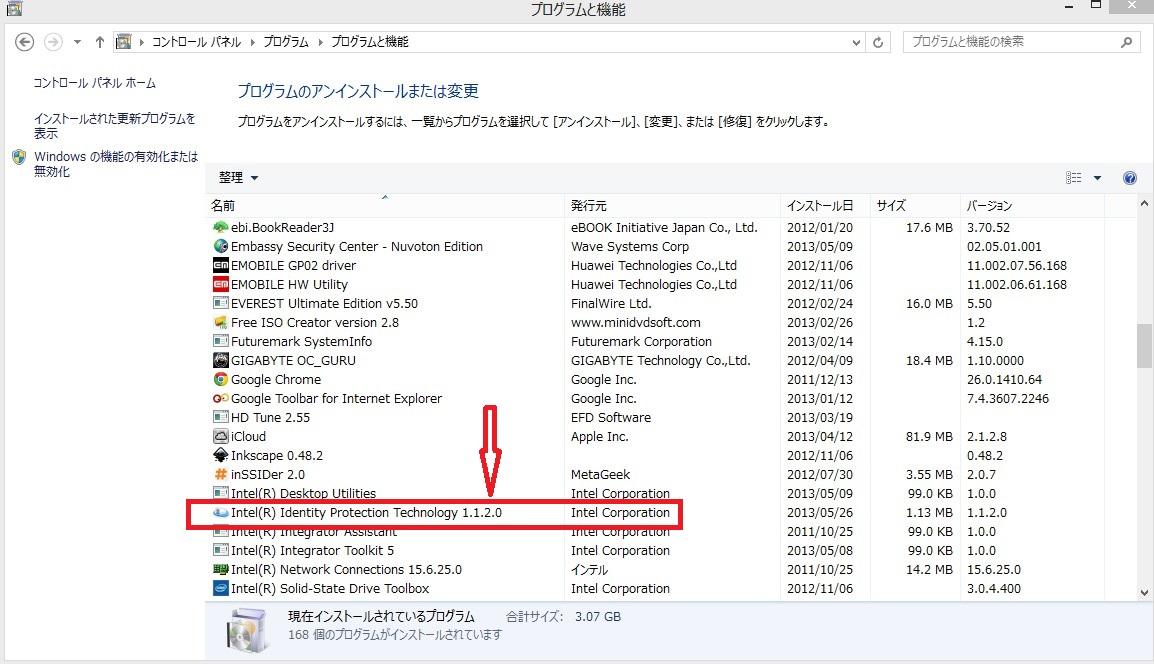
Task: Click publisher EFD Software
Action: click(x=610, y=417)
